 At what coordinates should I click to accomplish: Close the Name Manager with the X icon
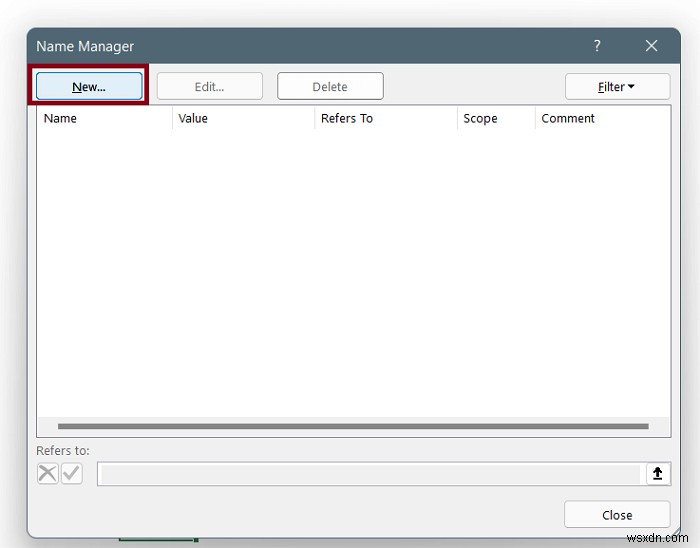[x=651, y=46]
